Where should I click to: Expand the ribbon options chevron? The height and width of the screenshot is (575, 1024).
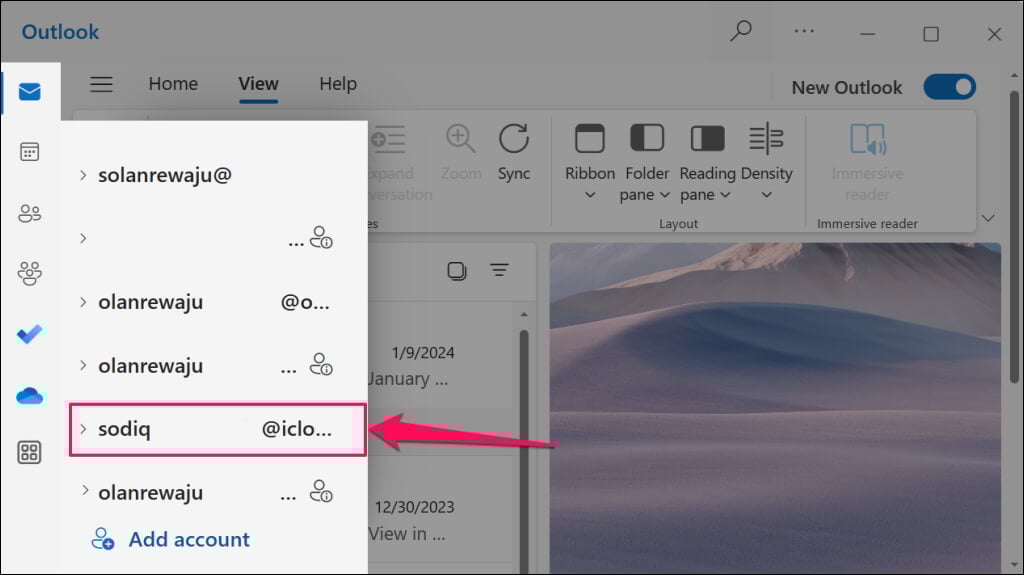click(x=988, y=218)
